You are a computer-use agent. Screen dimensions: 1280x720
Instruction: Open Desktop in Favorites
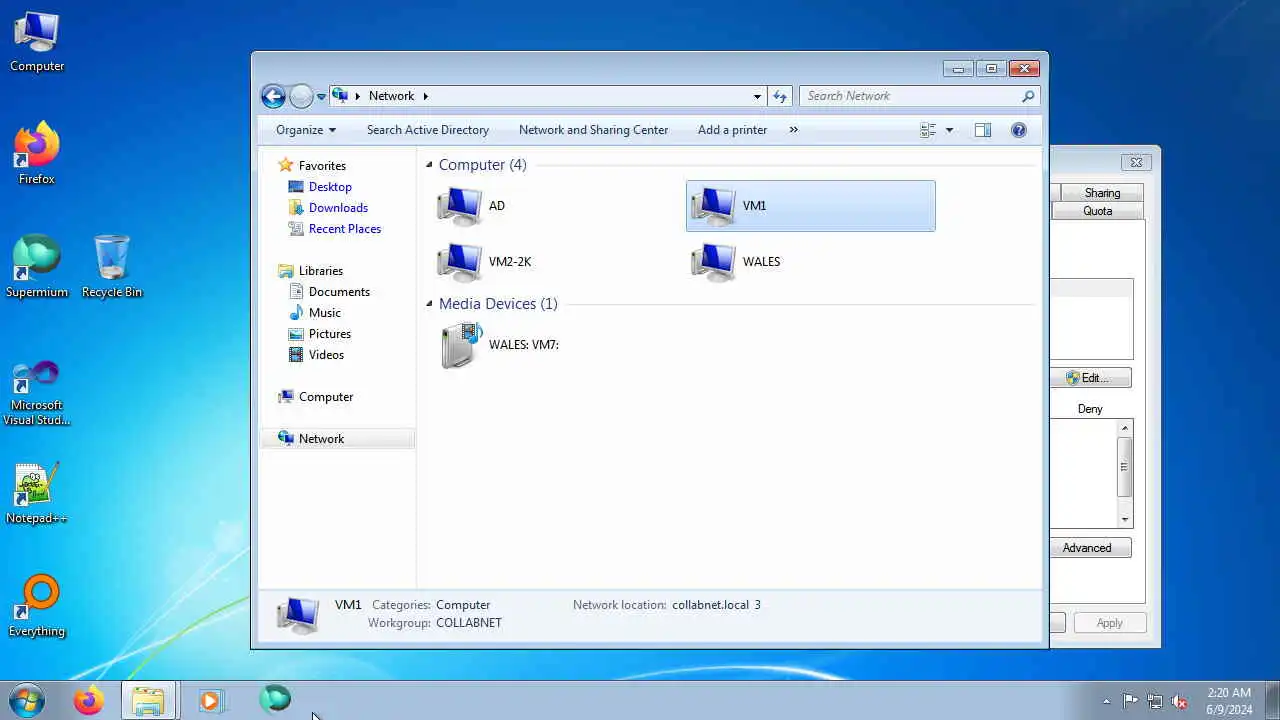pos(330,187)
